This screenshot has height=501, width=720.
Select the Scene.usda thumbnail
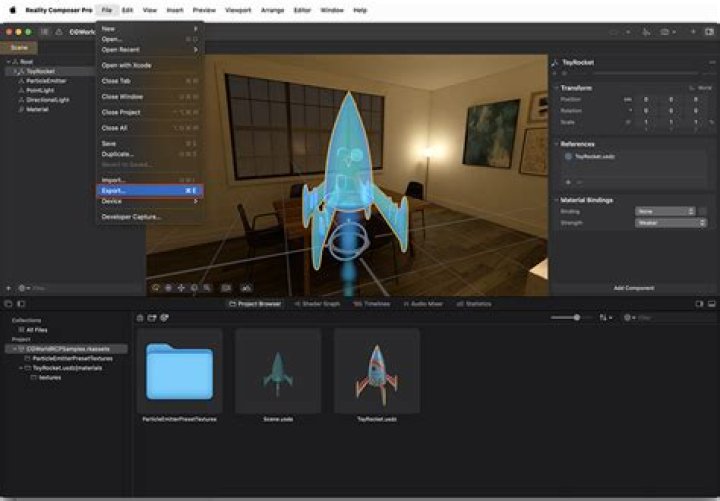tap(278, 372)
